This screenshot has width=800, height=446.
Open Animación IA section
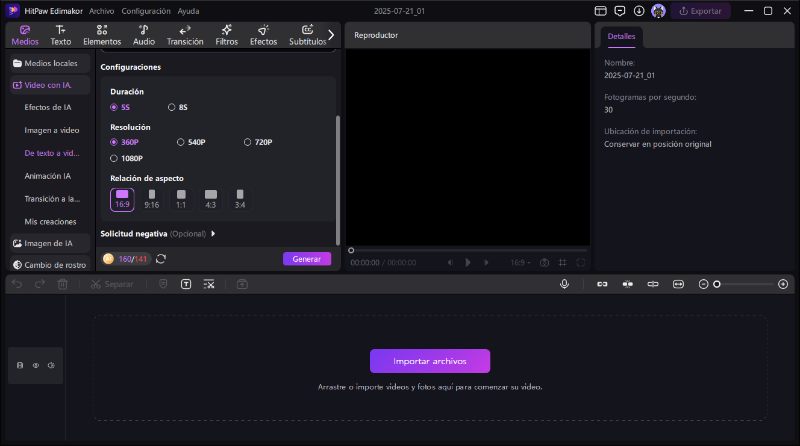(x=47, y=176)
